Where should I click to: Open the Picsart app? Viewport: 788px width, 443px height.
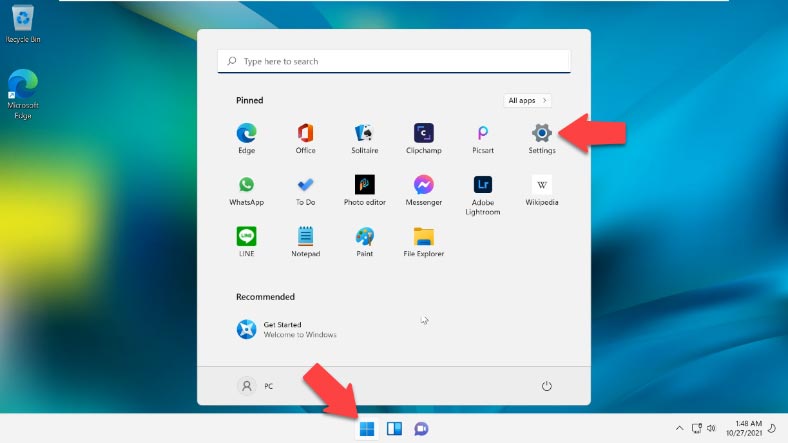[482, 138]
